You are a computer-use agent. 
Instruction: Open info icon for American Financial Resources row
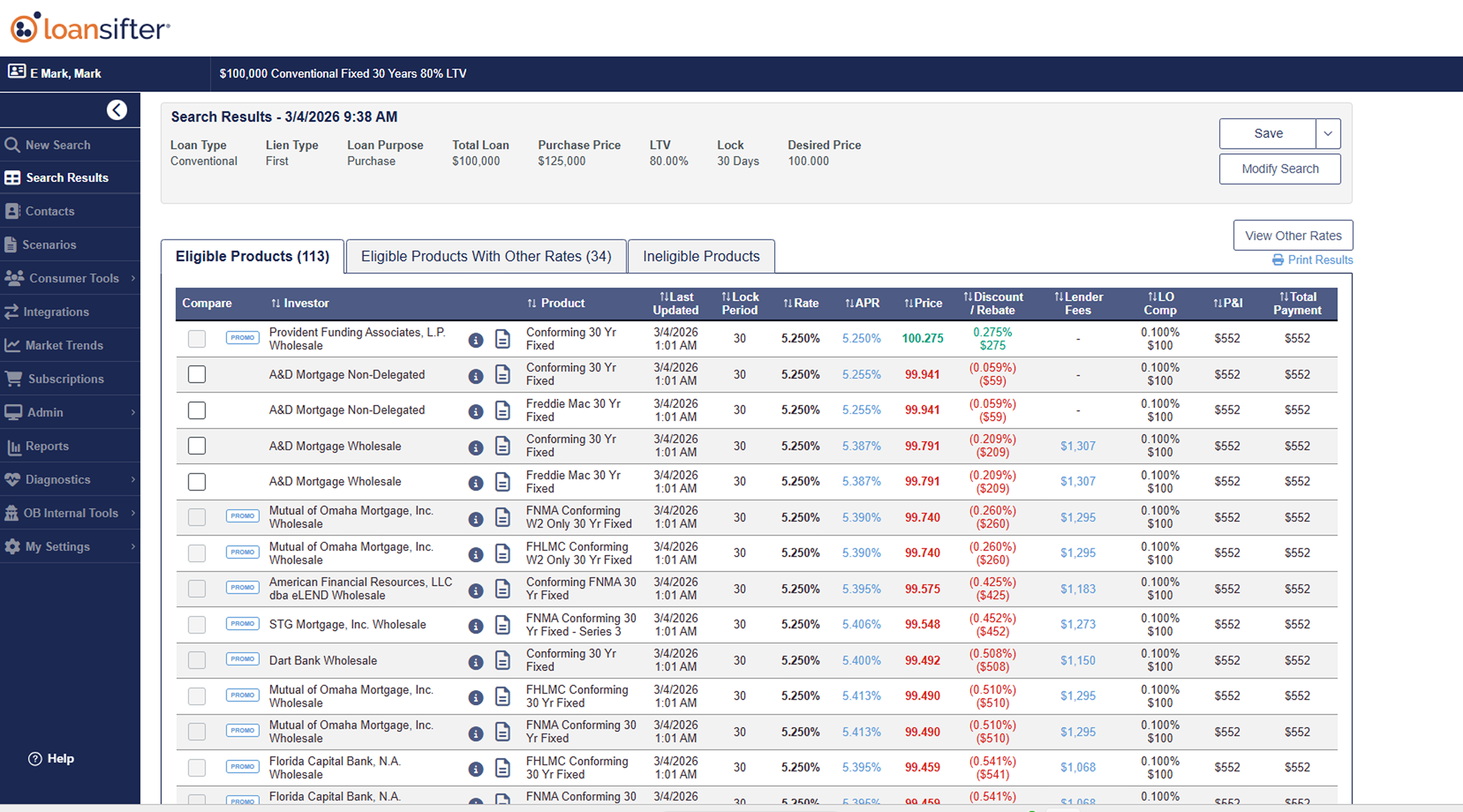pyautogui.click(x=476, y=590)
